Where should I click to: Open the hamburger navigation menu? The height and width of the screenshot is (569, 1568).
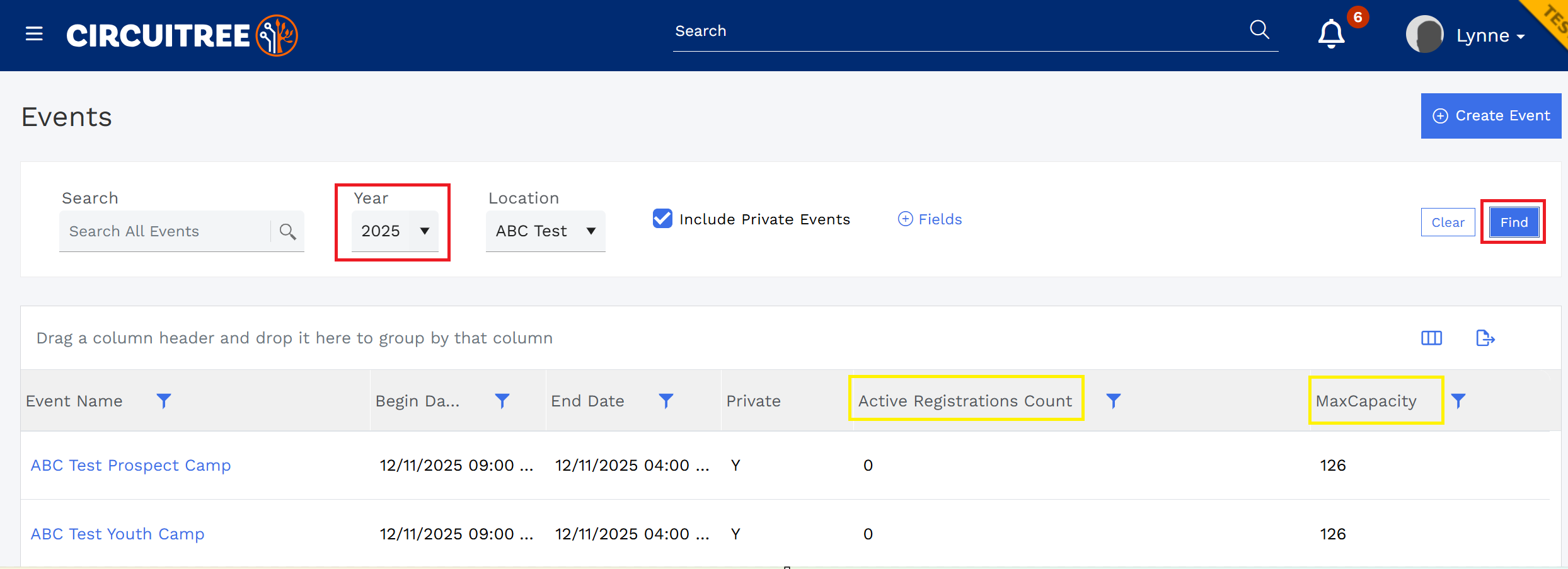pyautogui.click(x=34, y=34)
